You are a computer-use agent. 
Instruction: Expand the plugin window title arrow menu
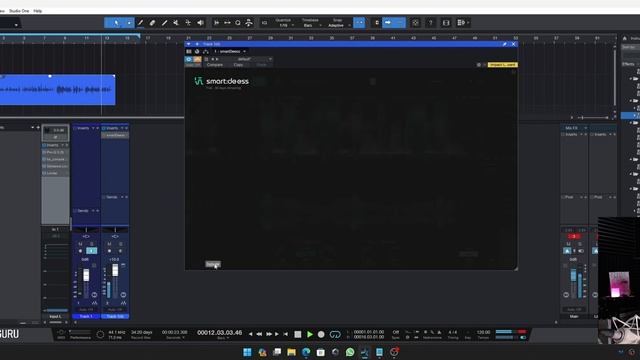[189, 44]
